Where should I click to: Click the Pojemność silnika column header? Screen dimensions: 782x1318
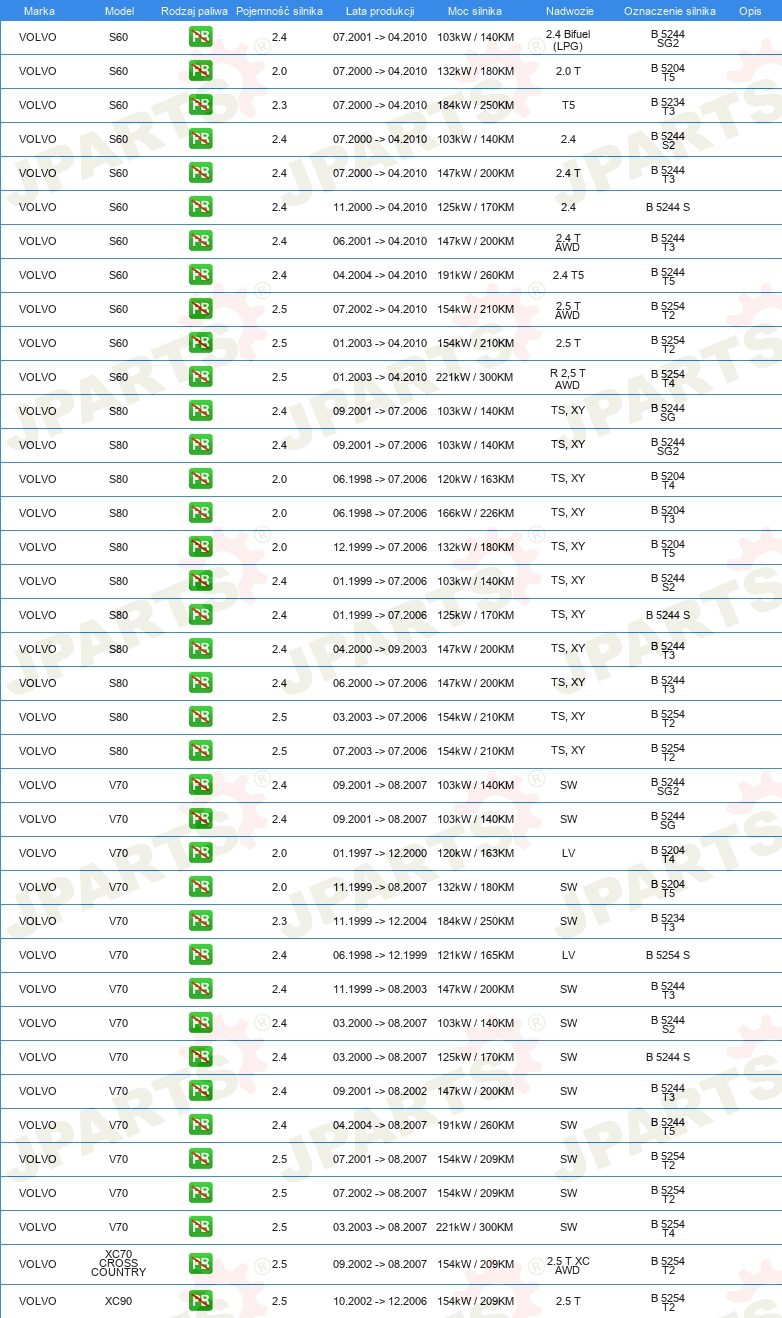click(x=279, y=11)
